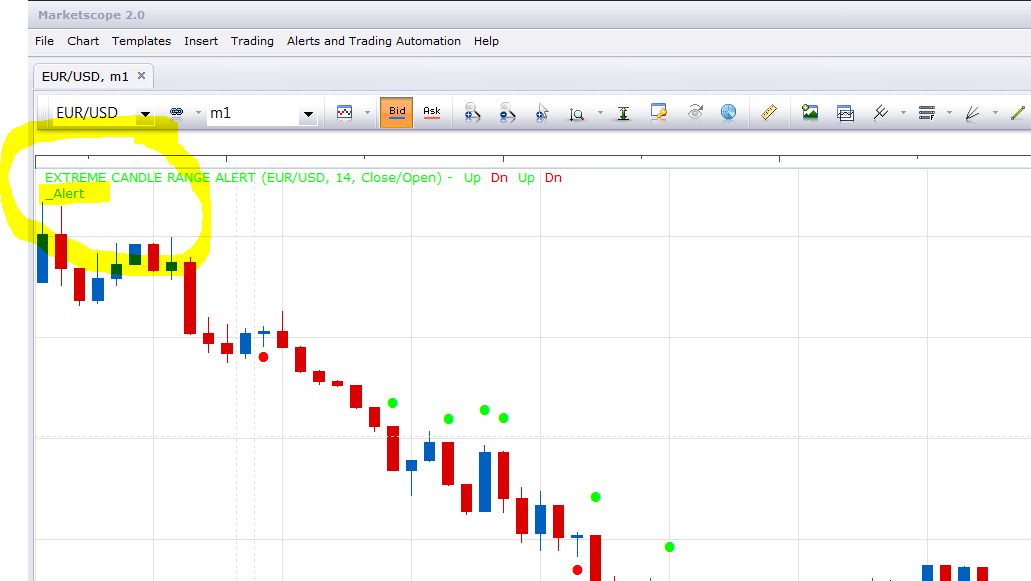1031x581 pixels.
Task: Click the add picture icon
Action: tap(810, 112)
